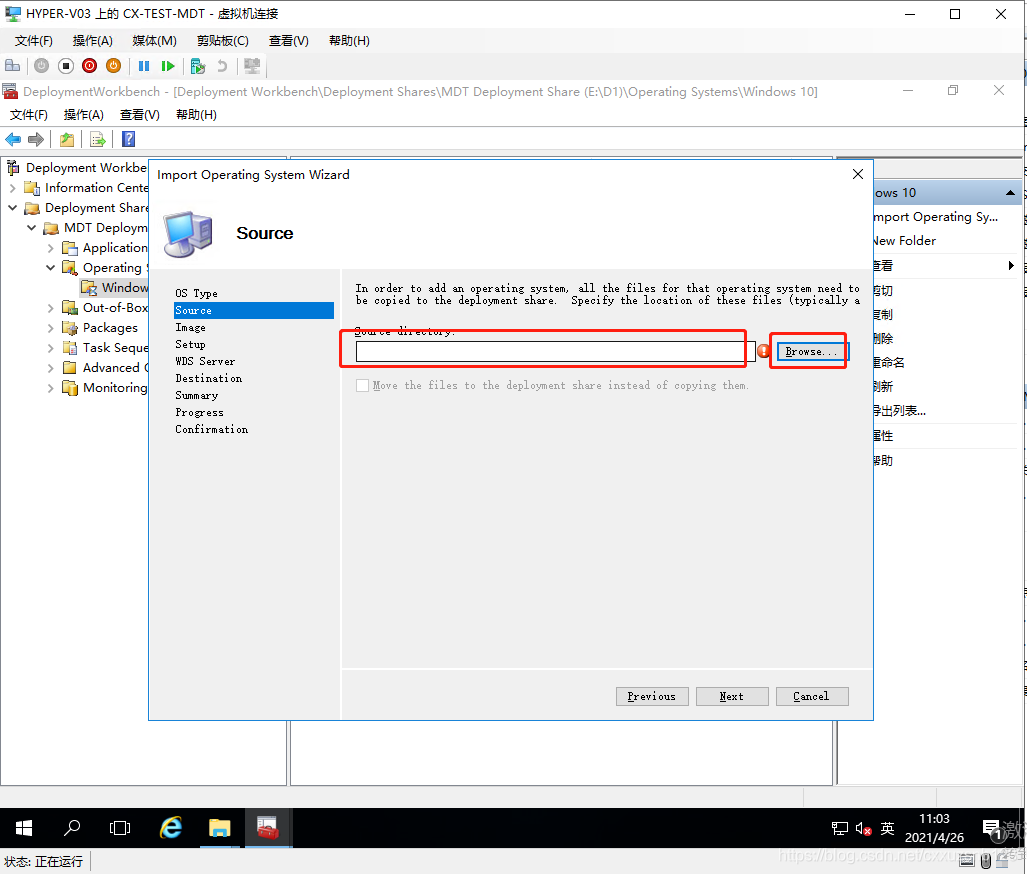This screenshot has width=1027, height=874.
Task: Click the Browse button for source directory
Action: pos(812,352)
